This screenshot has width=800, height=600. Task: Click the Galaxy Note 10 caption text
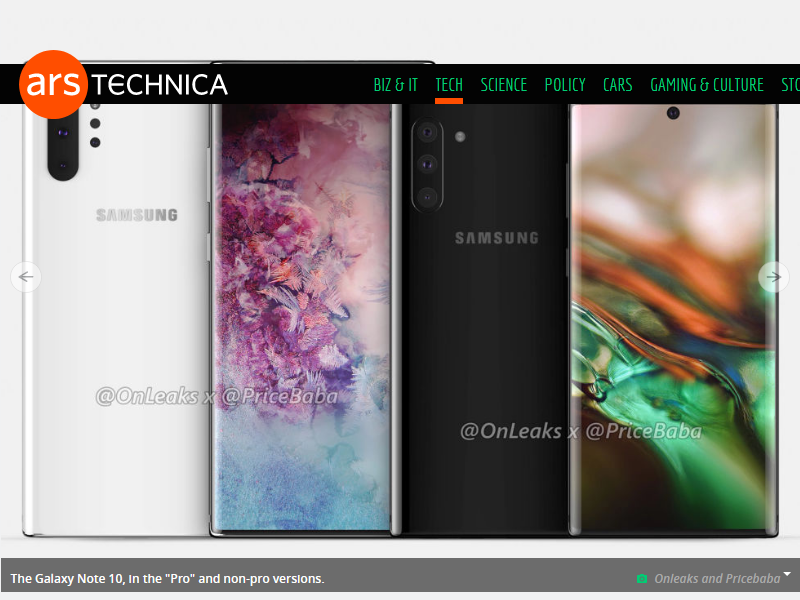pyautogui.click(x=167, y=579)
